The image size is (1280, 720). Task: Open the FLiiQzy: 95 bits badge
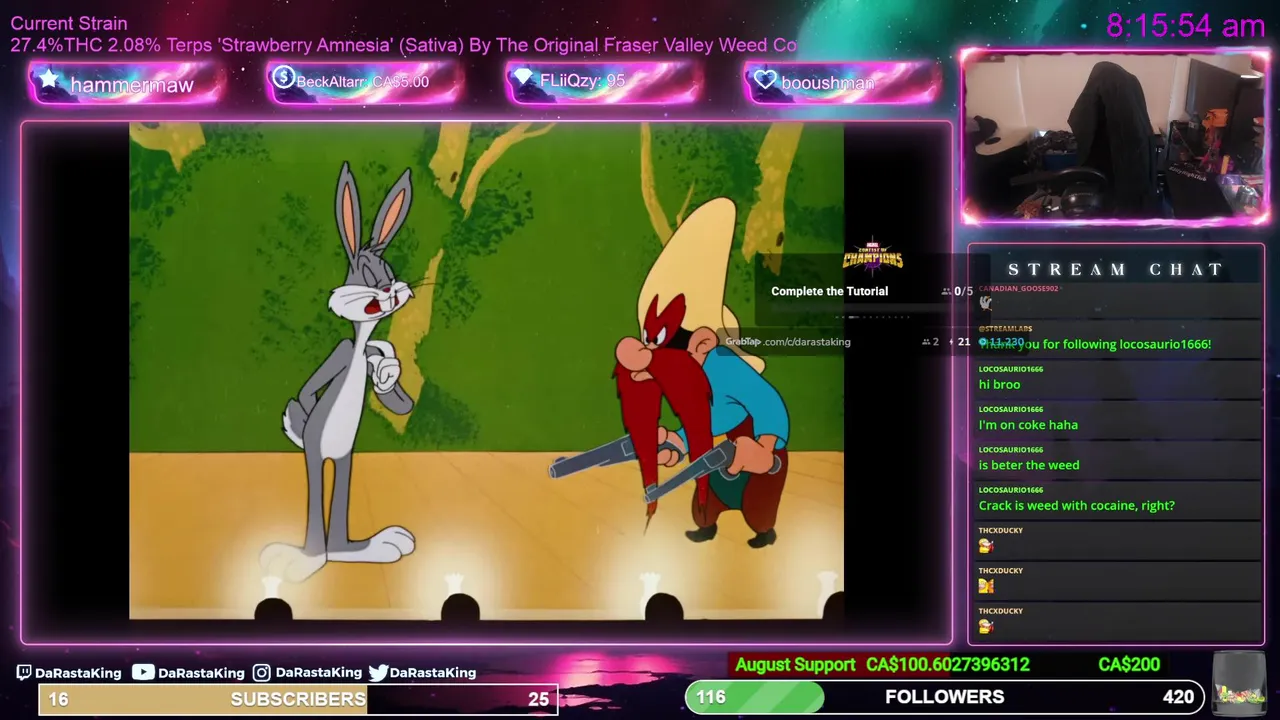tap(603, 82)
